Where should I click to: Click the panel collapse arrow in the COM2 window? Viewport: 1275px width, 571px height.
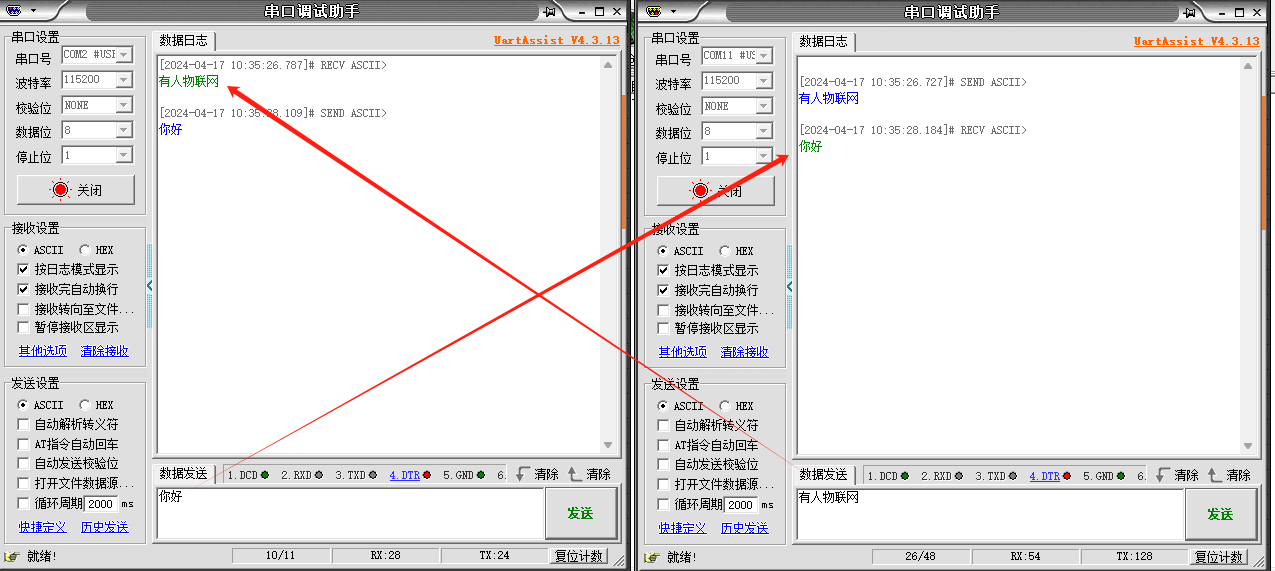tap(150, 286)
